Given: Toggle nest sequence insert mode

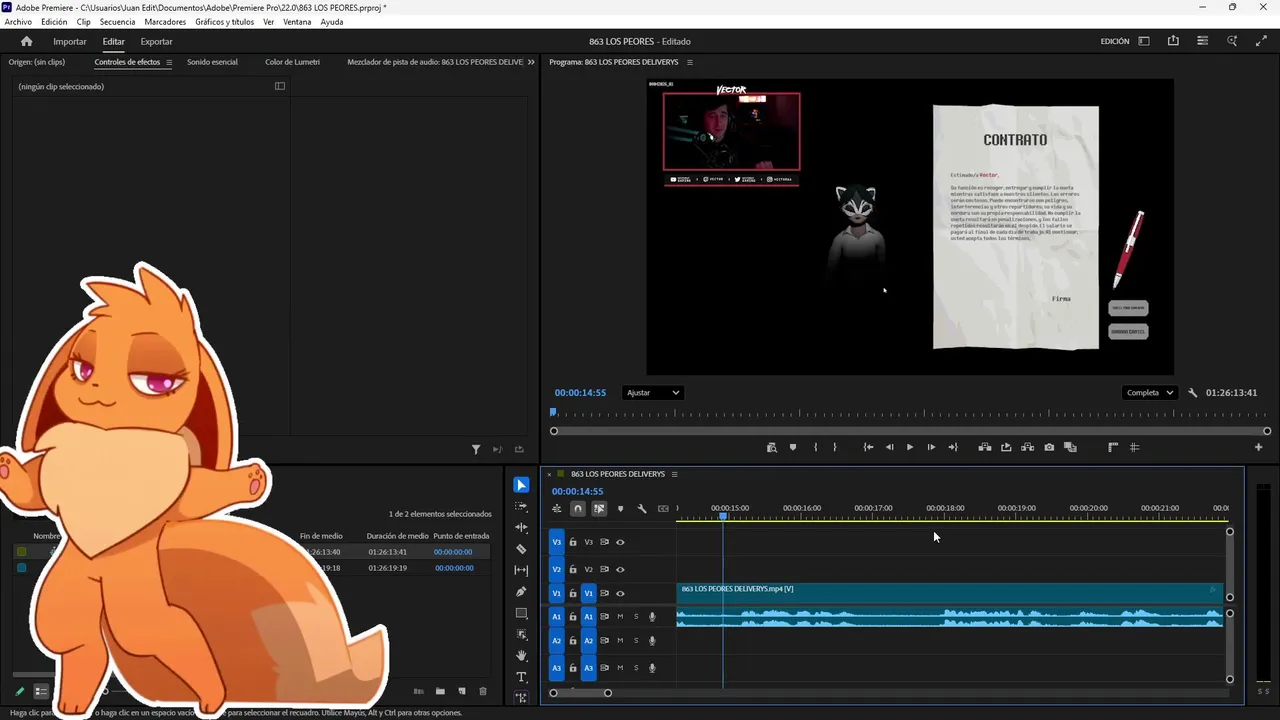Looking at the screenshot, I should [556, 509].
